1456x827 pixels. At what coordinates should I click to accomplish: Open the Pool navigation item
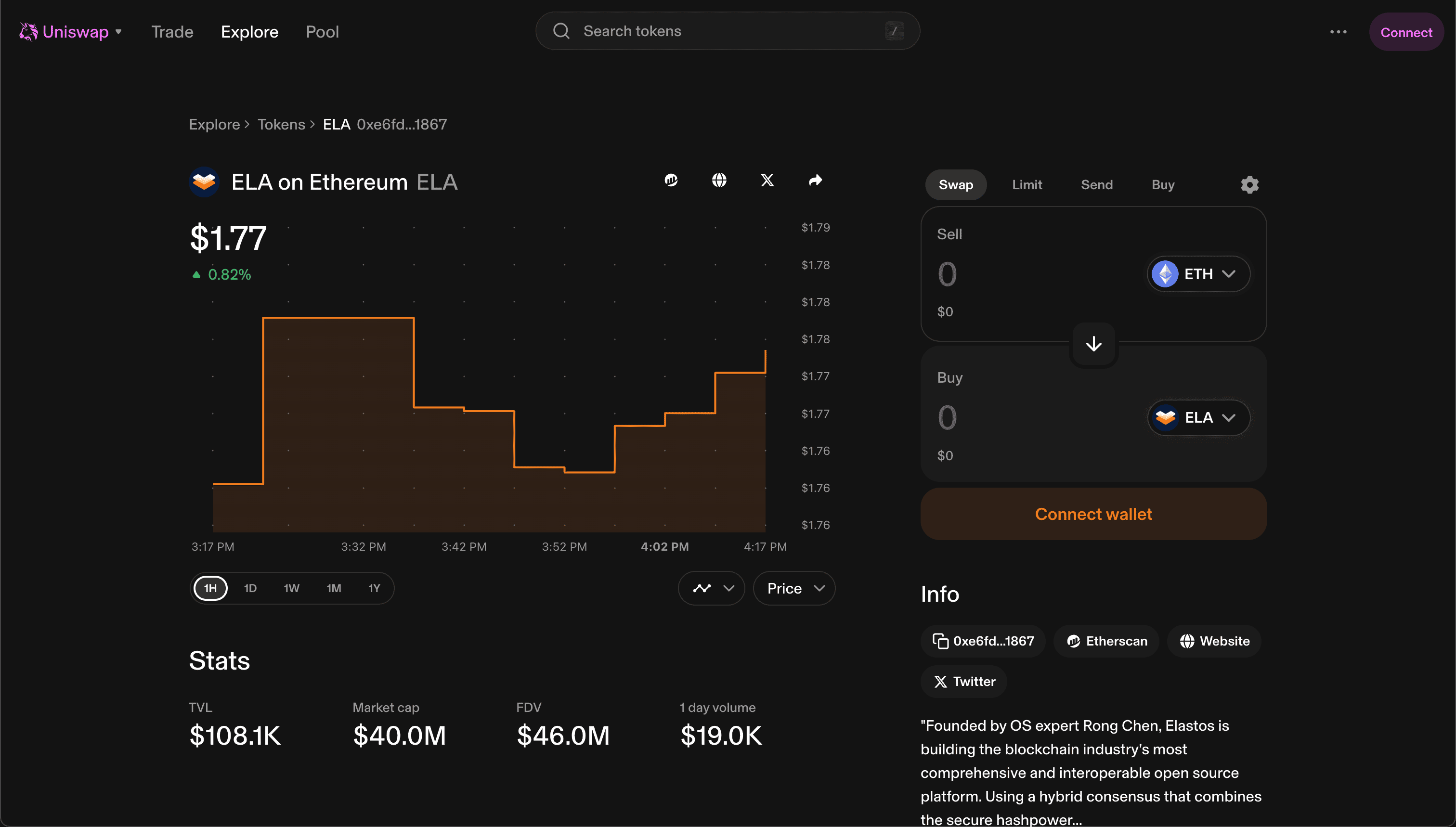322,32
